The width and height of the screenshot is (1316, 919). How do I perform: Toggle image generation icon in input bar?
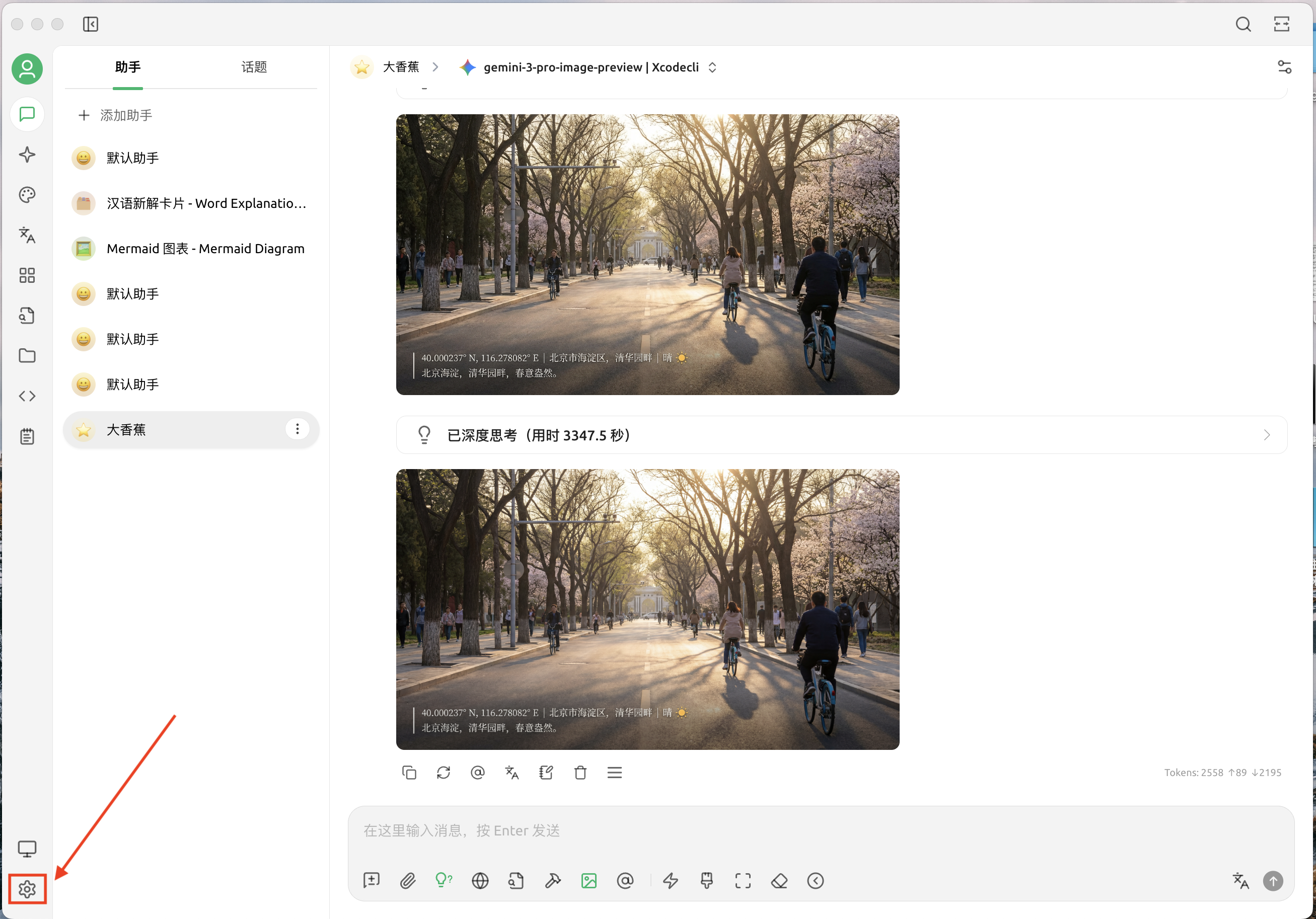click(589, 880)
